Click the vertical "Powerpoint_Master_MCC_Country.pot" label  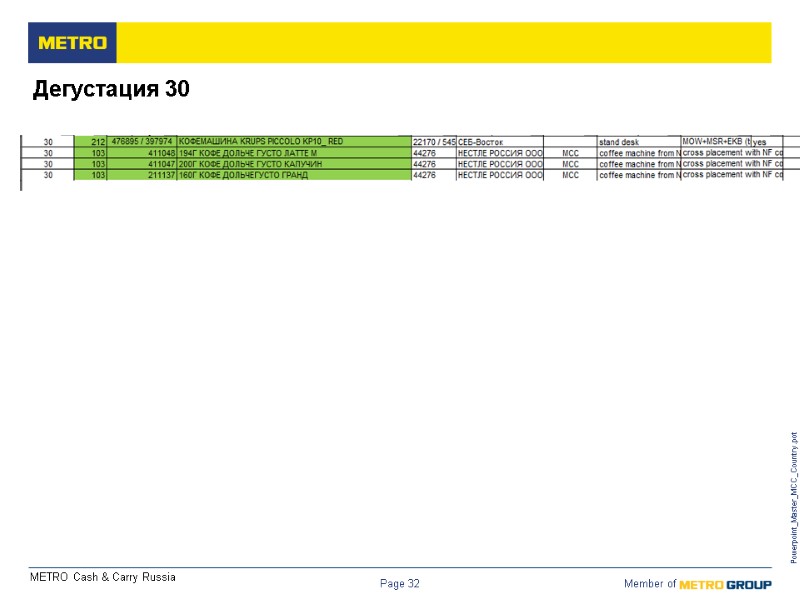794,498
